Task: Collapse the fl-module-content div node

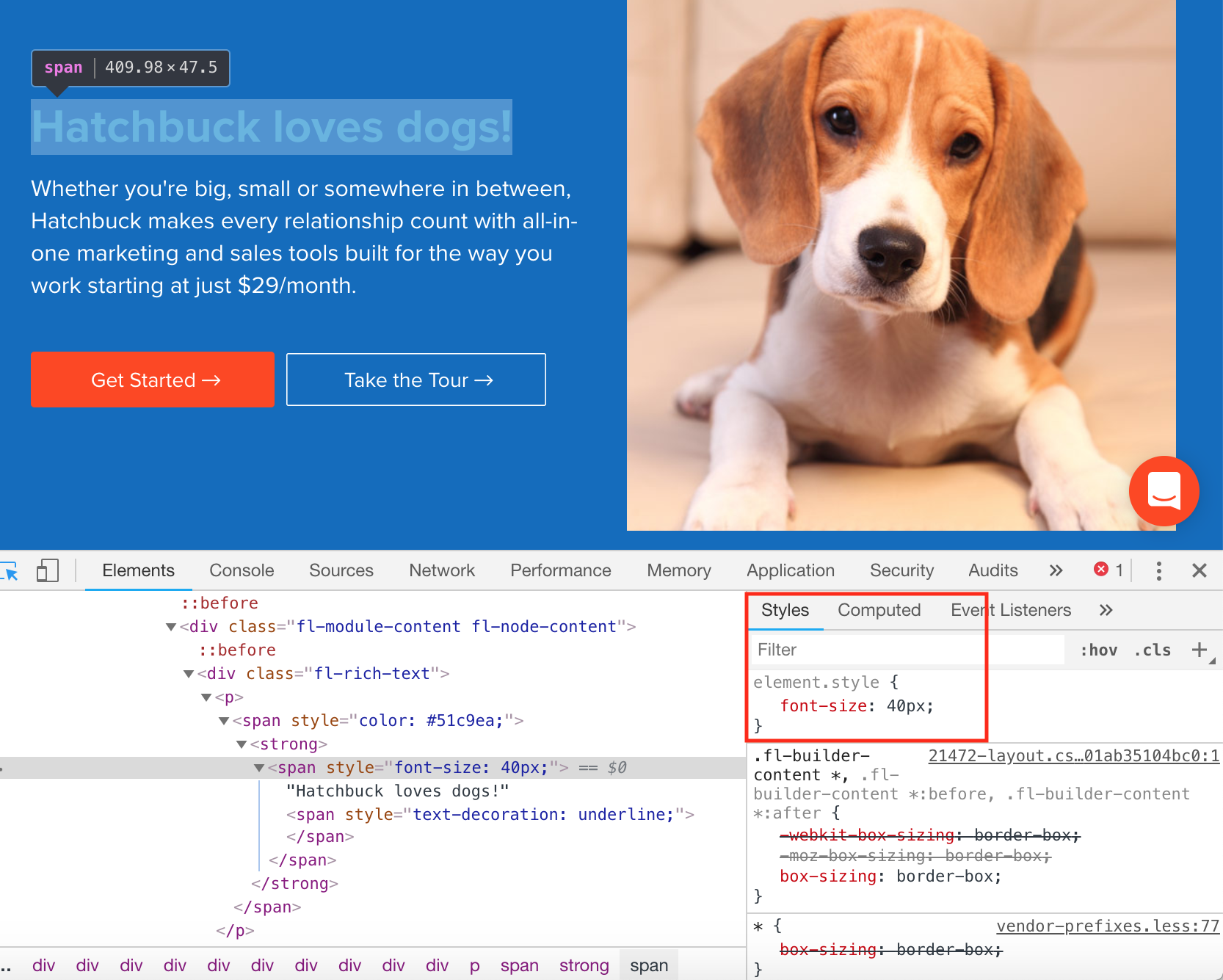Action: pos(171,627)
